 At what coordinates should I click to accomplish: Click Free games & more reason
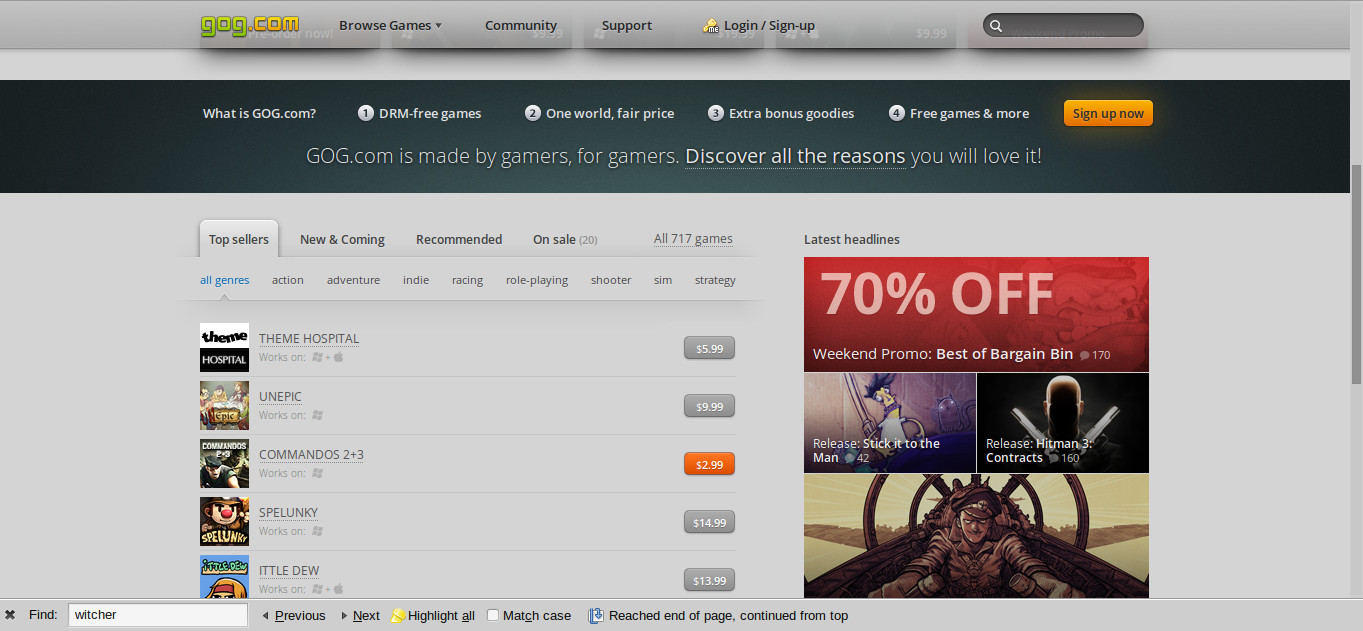point(959,113)
